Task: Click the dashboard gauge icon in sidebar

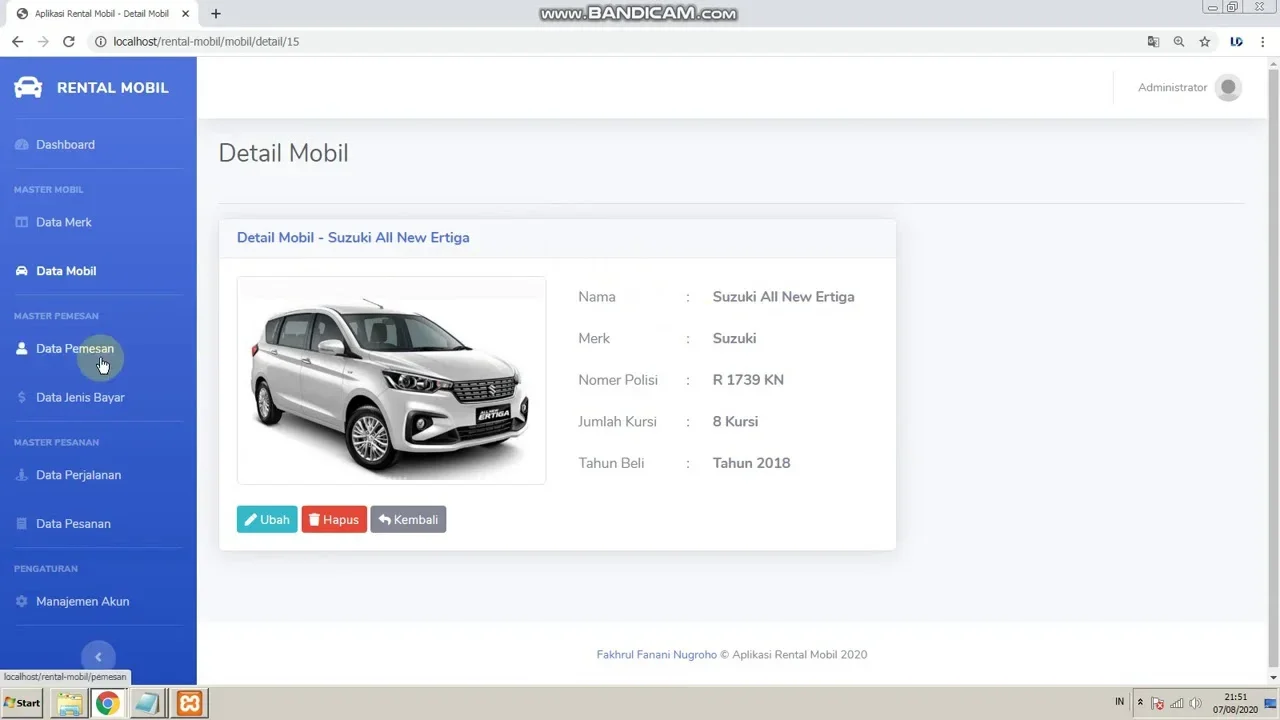Action: (x=22, y=145)
